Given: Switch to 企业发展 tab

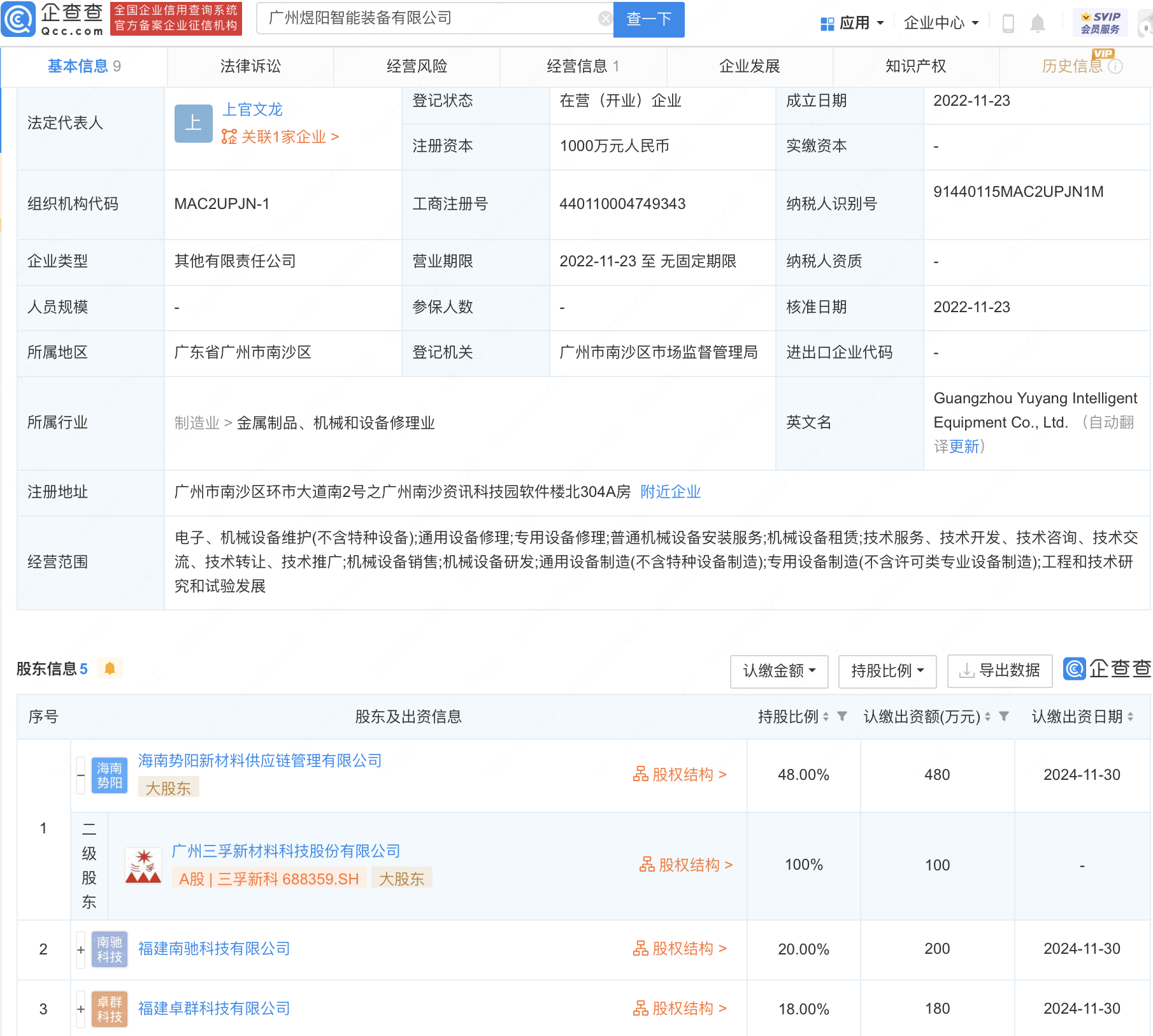Looking at the screenshot, I should [750, 66].
